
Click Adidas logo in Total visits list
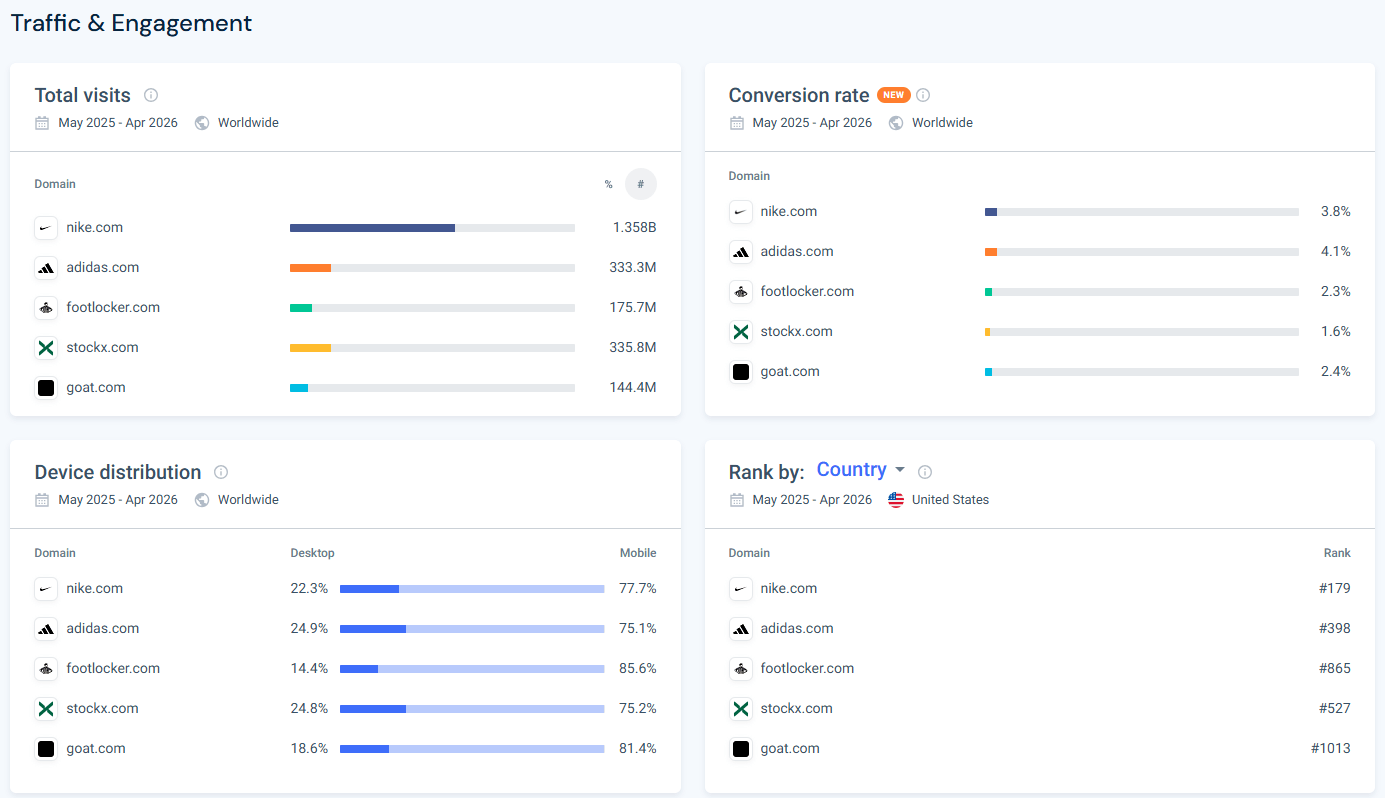(x=46, y=268)
